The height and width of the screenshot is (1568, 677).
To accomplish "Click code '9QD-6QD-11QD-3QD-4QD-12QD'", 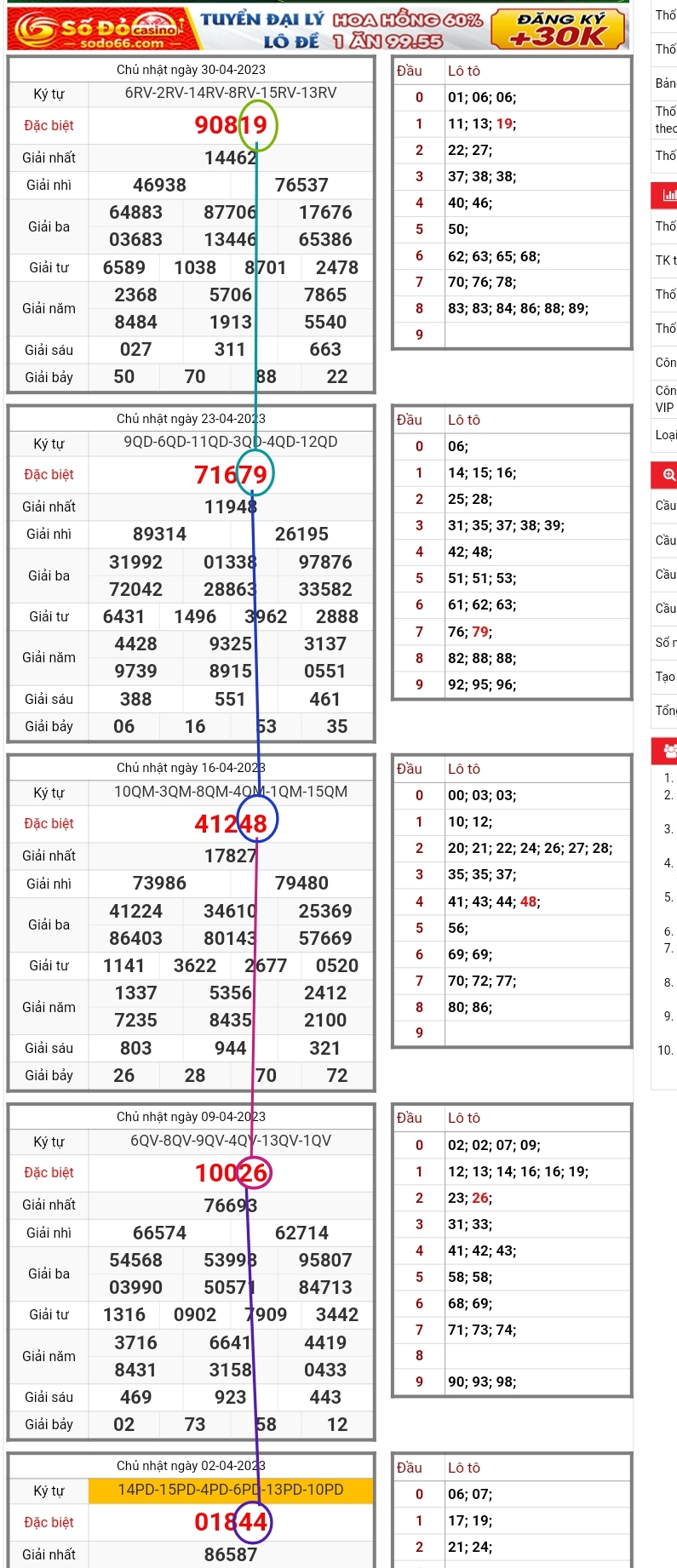I will pos(231,442).
